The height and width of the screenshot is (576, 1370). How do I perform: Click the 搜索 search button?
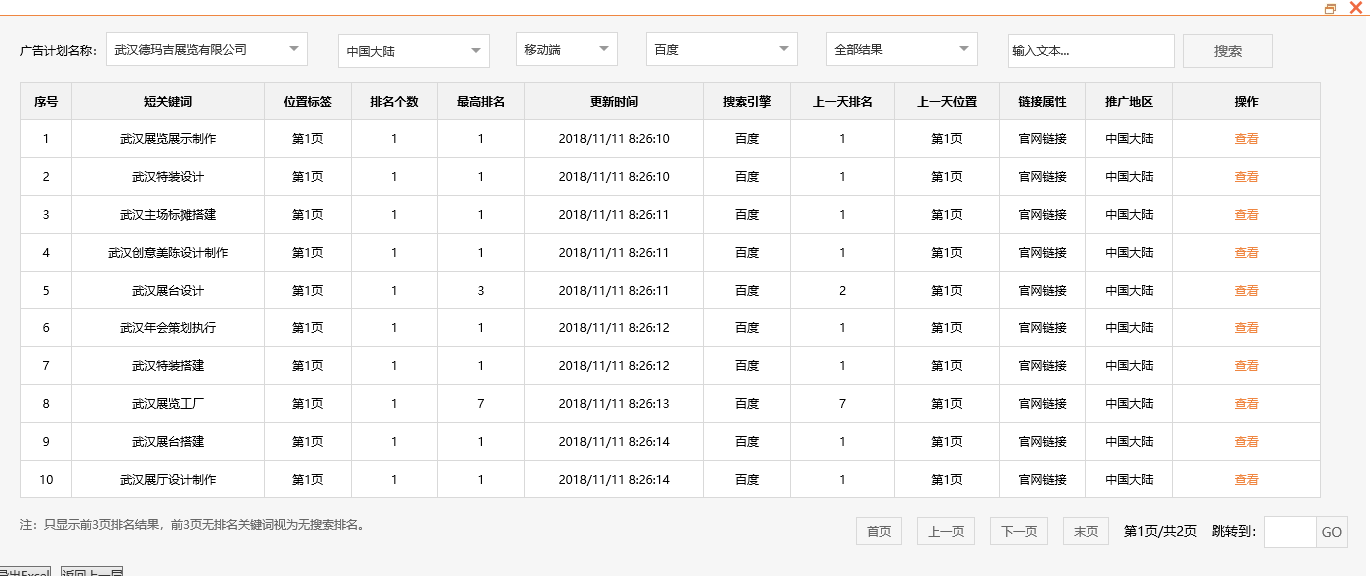tap(1227, 50)
